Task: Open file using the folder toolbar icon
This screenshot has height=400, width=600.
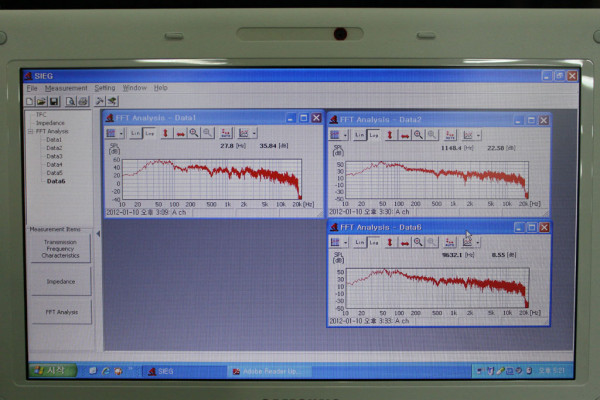Action: (41, 101)
